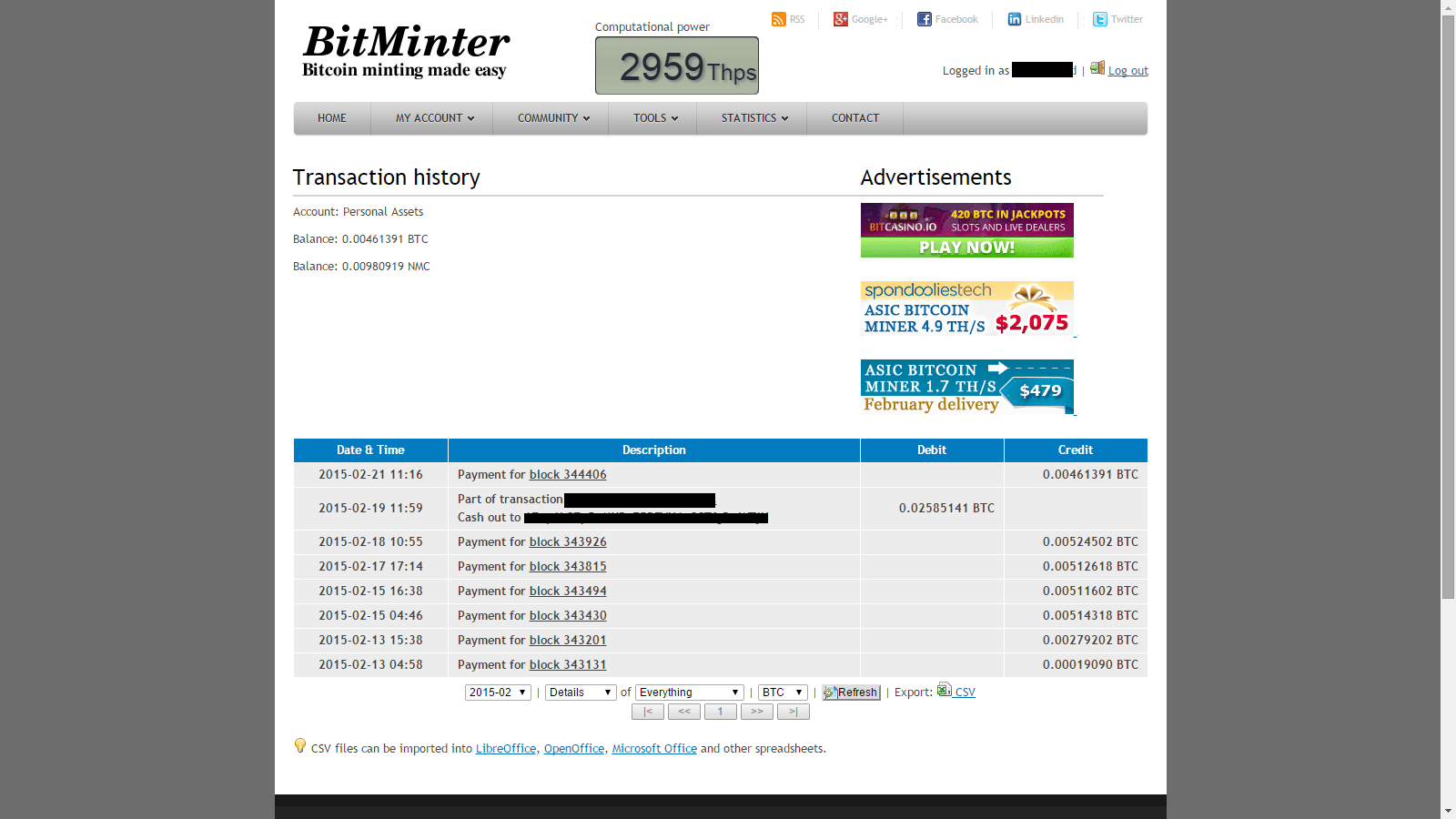
Task: Click the Description column header
Action: [x=654, y=450]
